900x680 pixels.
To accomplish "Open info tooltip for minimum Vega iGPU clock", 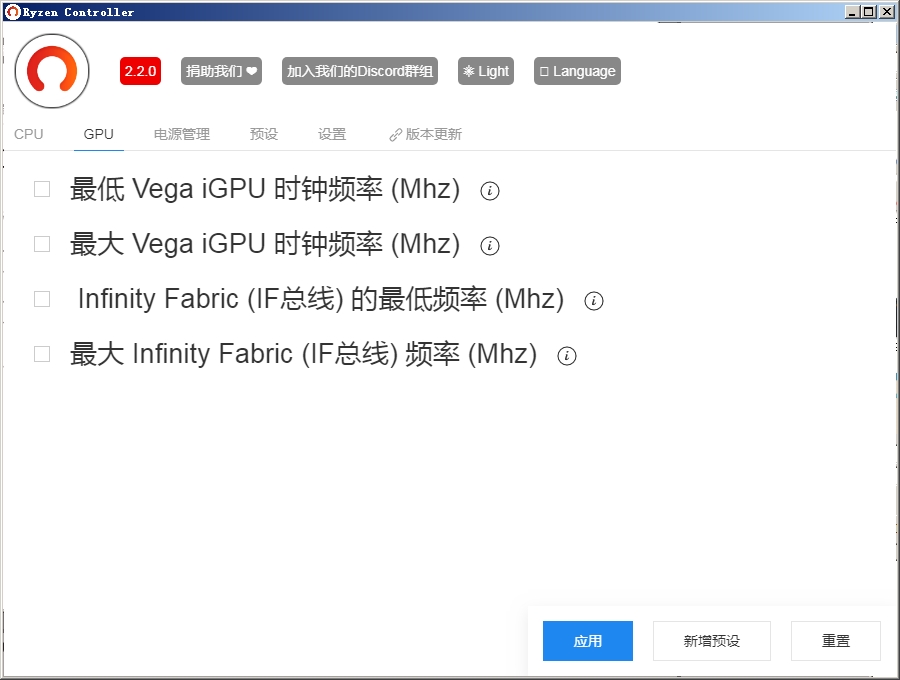I will click(489, 191).
